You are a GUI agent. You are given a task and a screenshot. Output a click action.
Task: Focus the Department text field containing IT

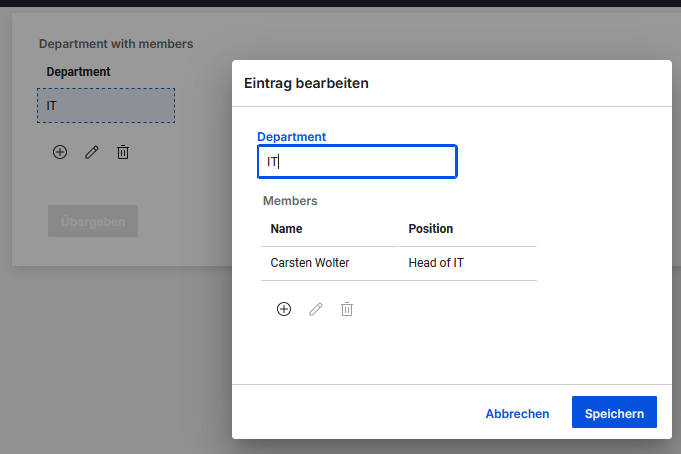point(357,161)
